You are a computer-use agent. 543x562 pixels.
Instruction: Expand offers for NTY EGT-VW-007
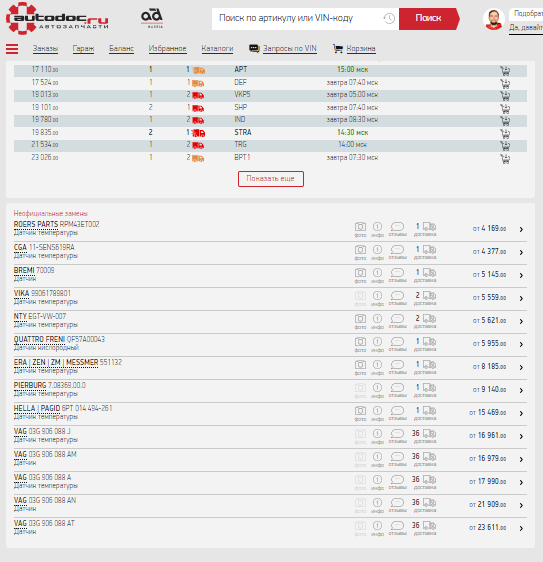pos(521,322)
